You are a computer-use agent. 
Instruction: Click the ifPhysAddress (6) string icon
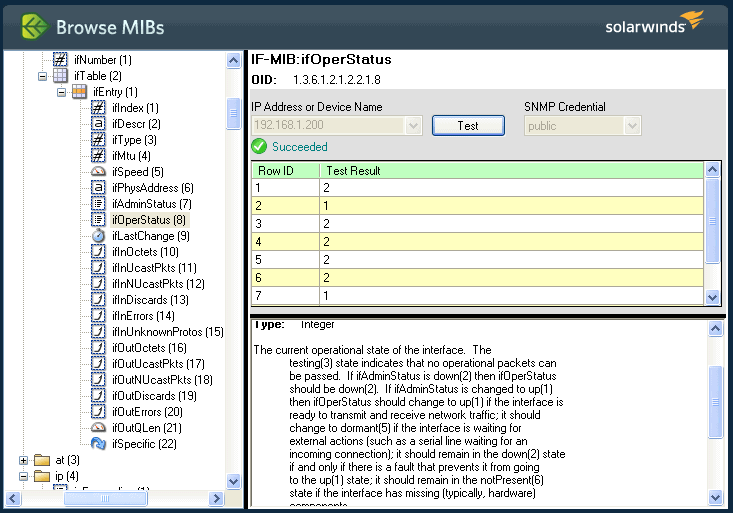tap(98, 188)
